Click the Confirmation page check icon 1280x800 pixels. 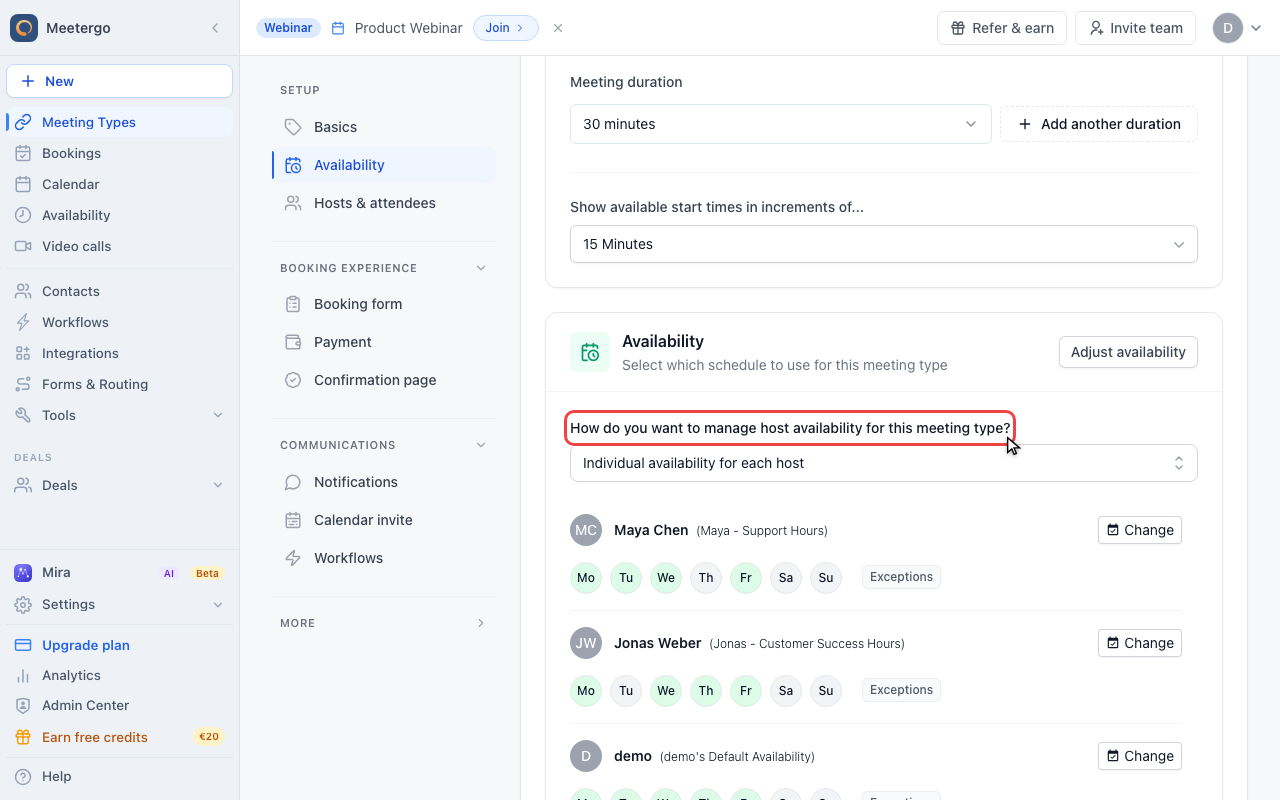click(x=293, y=380)
